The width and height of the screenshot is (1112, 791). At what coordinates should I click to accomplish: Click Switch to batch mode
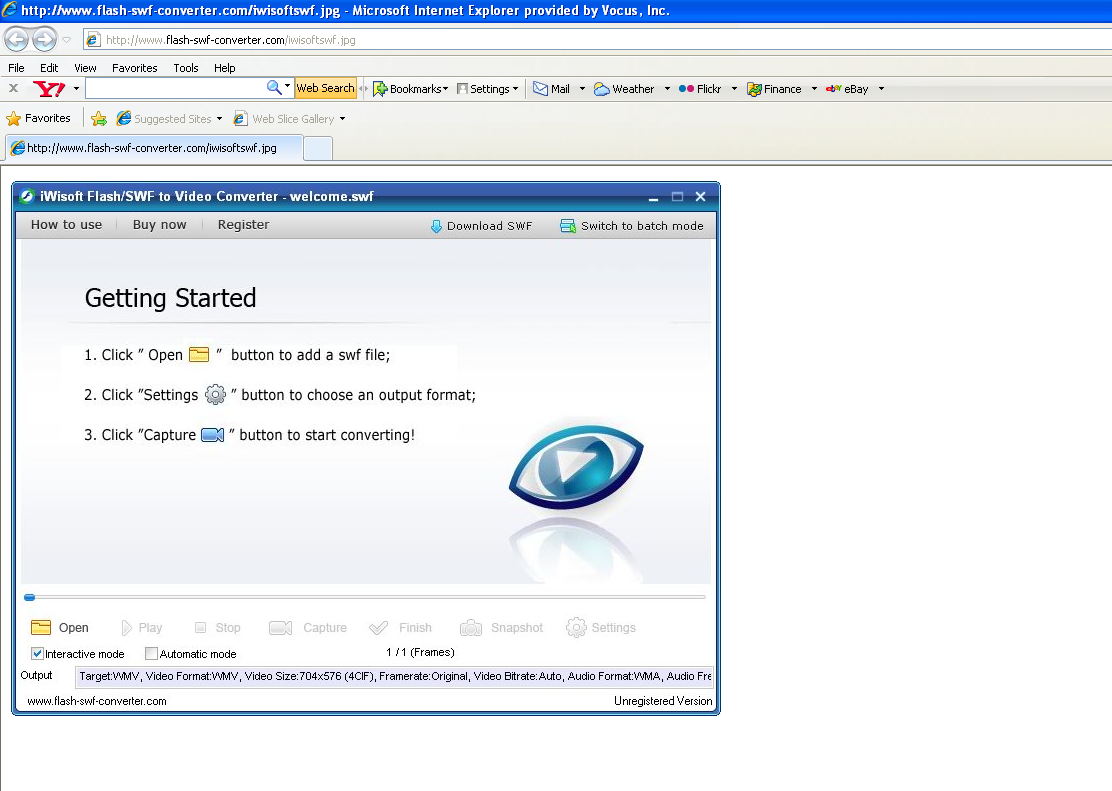(x=632, y=226)
